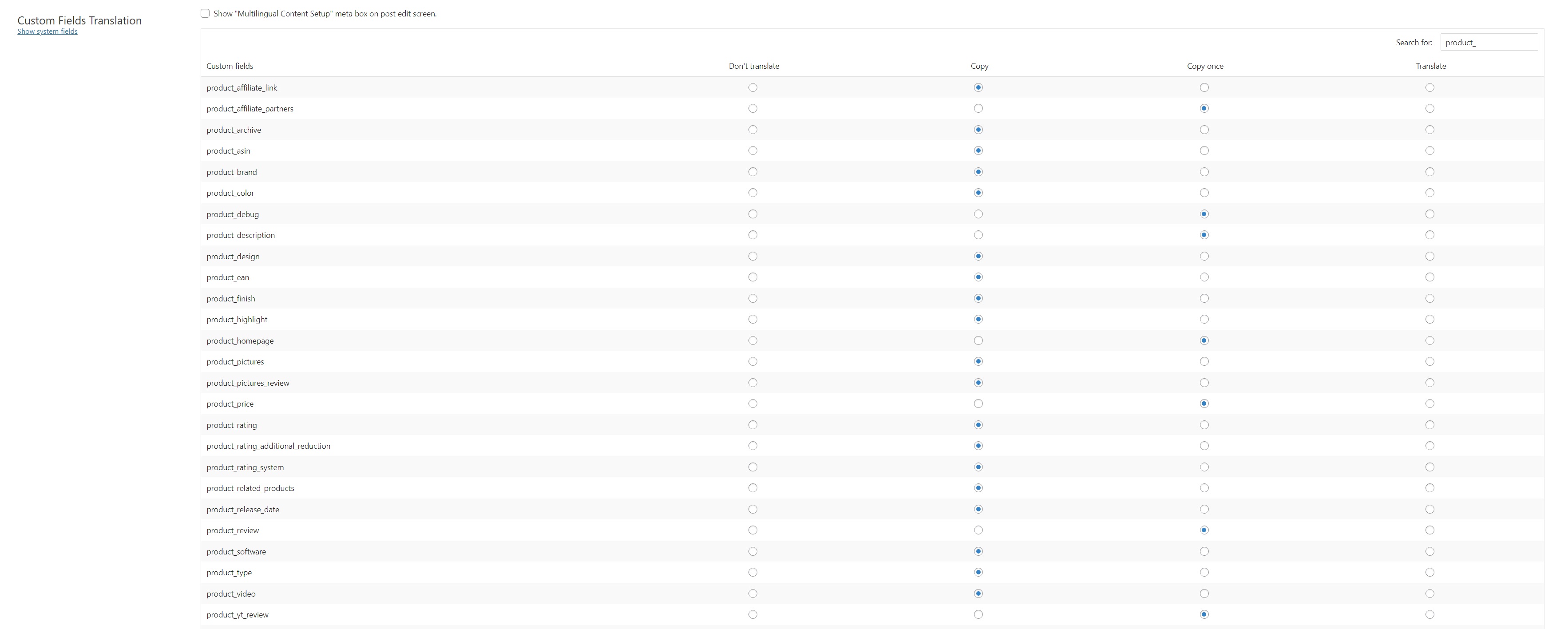Click the product_affiliate_link field name
This screenshot has height=629, width=1568.
point(242,88)
